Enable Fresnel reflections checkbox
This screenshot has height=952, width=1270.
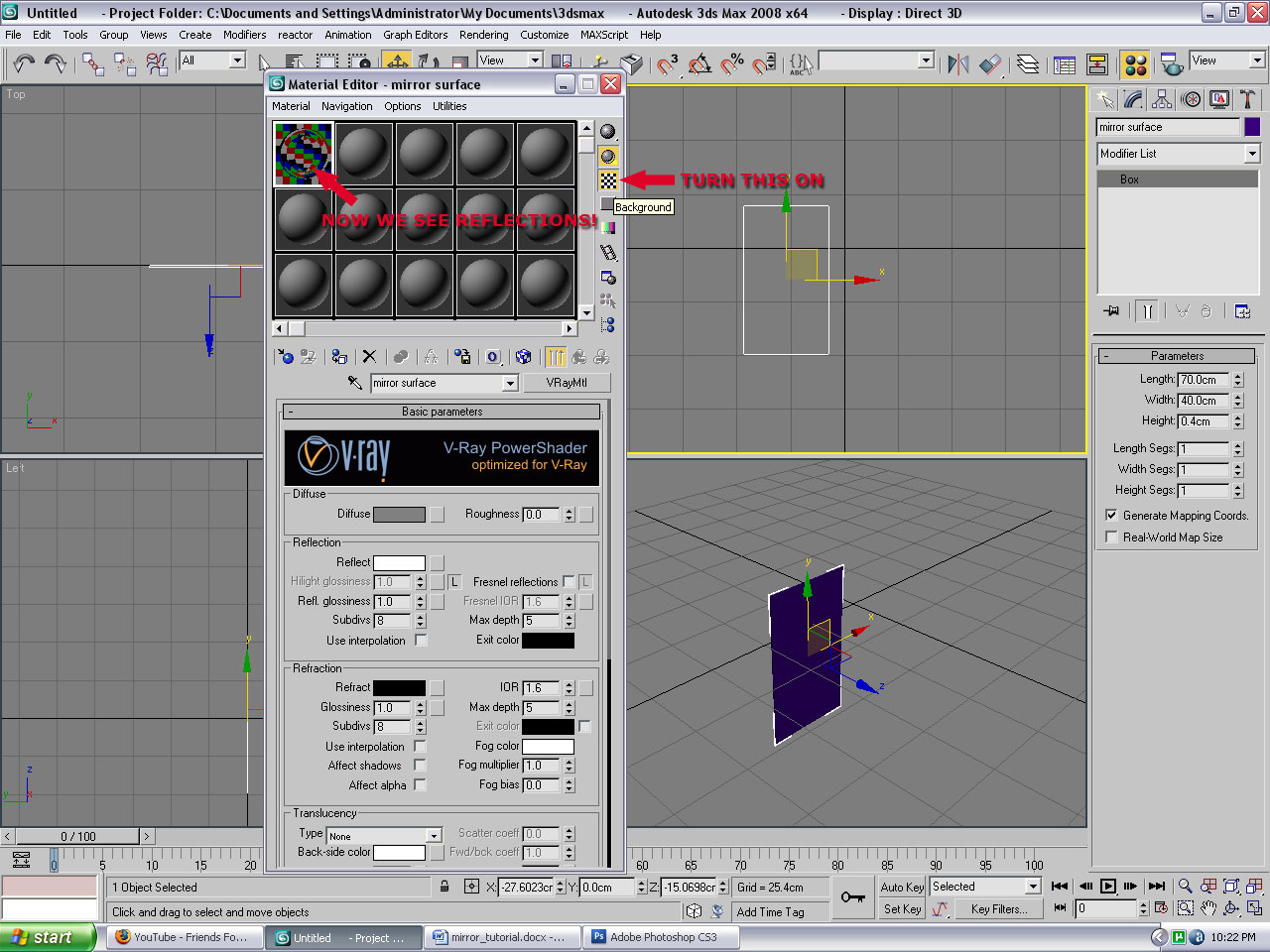(569, 582)
